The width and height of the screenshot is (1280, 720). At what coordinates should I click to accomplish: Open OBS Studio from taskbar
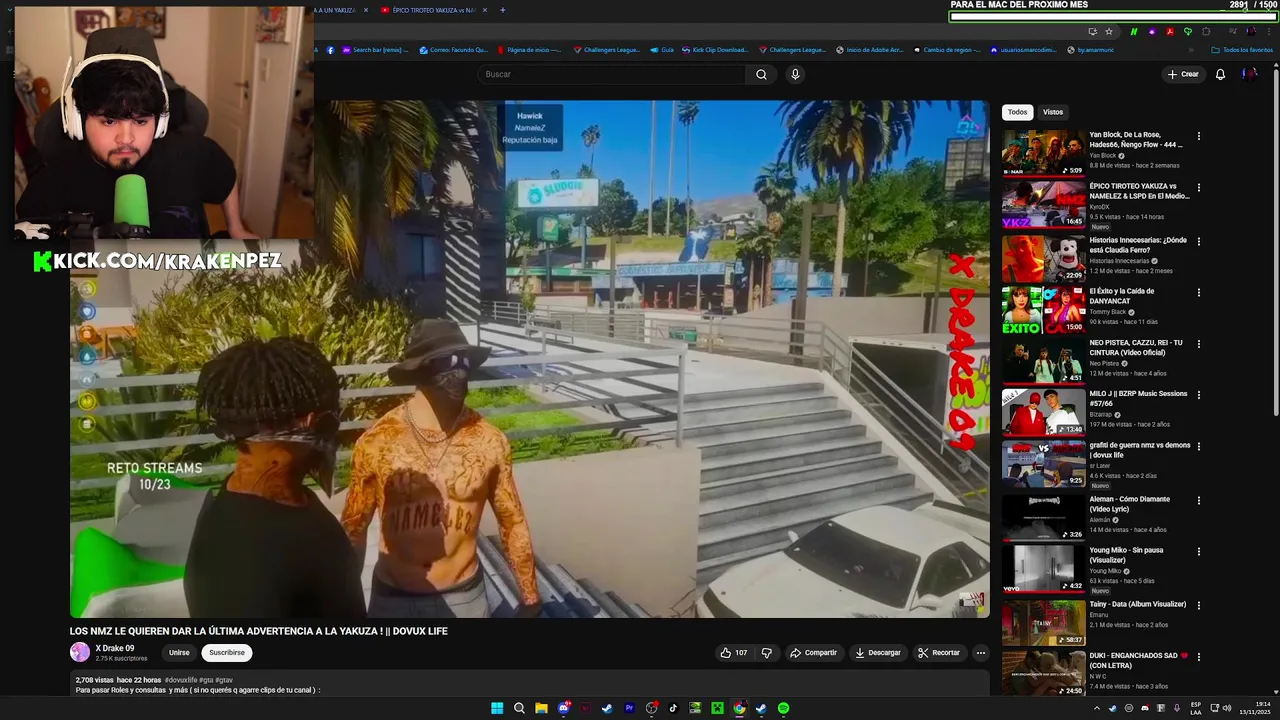tap(651, 708)
